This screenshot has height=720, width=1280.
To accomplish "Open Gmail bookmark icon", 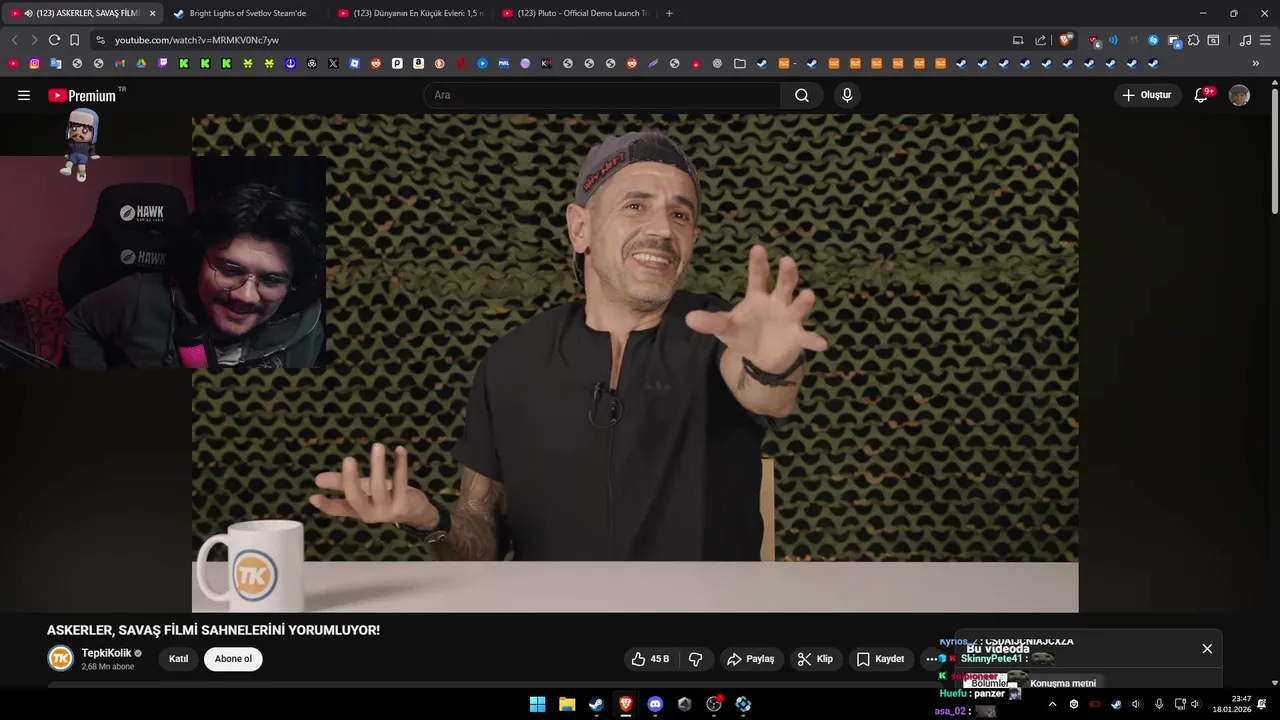I will pos(120,63).
